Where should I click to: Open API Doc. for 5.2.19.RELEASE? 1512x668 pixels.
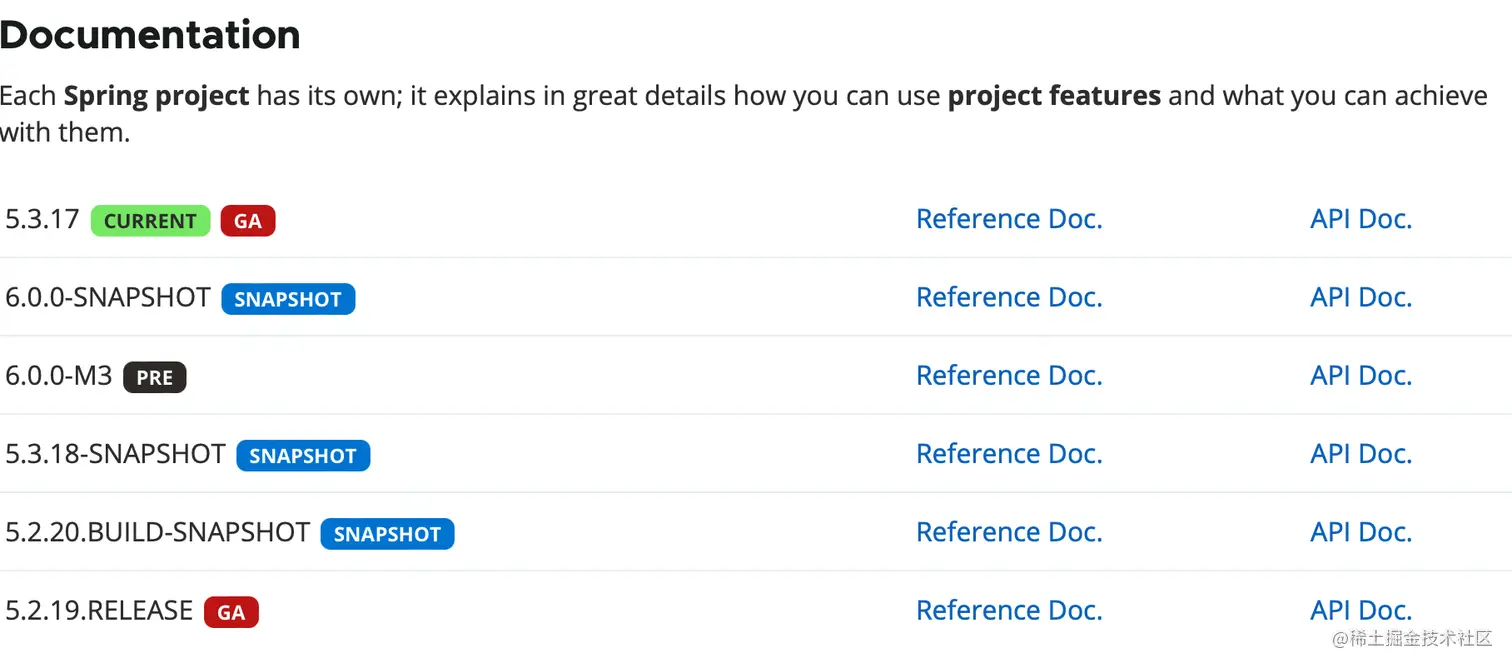tap(1360, 610)
